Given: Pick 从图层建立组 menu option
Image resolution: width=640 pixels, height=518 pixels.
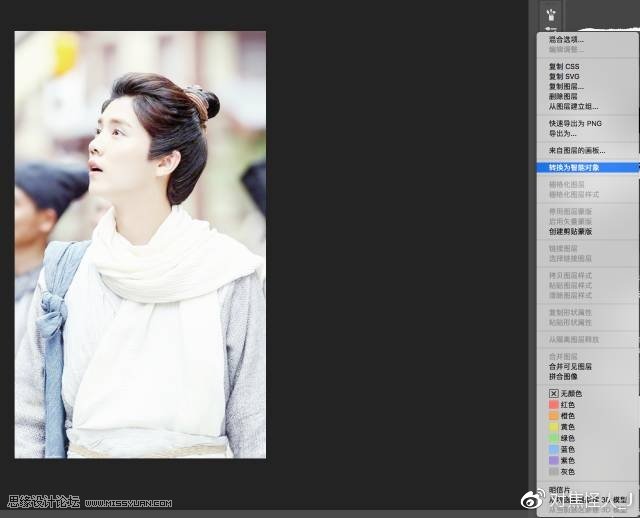Looking at the screenshot, I should (x=573, y=107).
